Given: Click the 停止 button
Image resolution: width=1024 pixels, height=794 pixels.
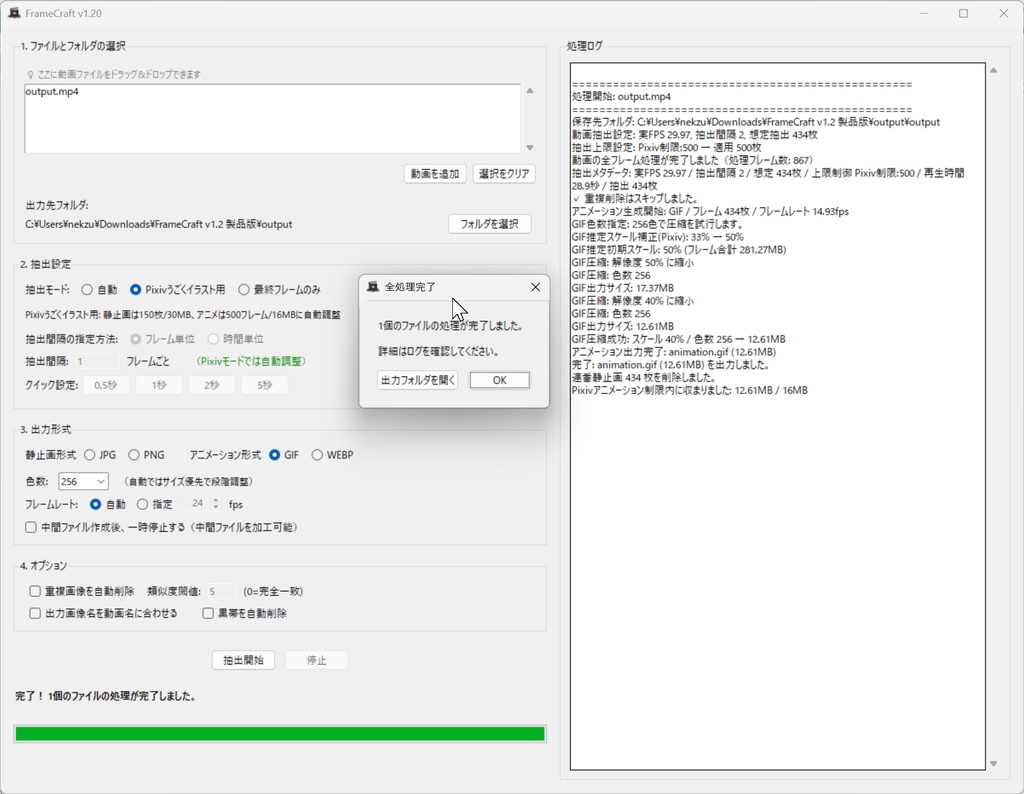Looking at the screenshot, I should pyautogui.click(x=317, y=660).
